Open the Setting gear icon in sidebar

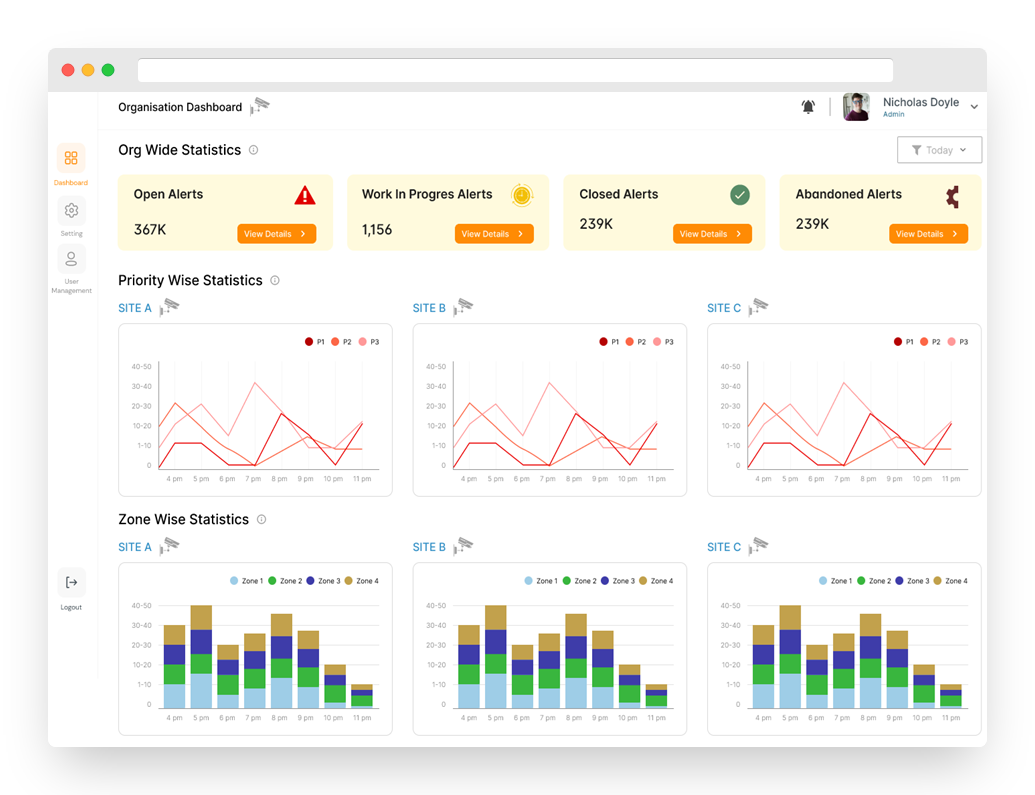[71, 211]
